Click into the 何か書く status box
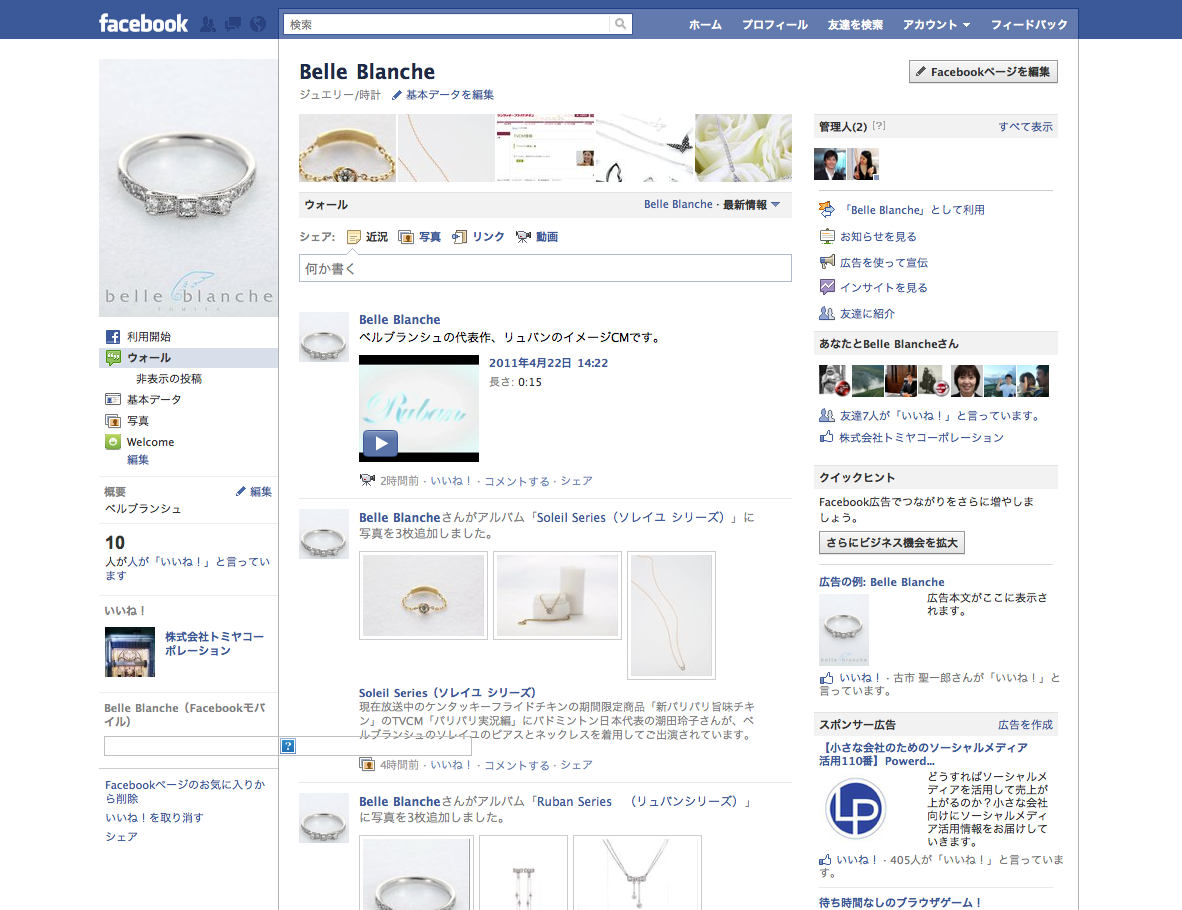Screen dimensions: 1182x910 click(545, 268)
